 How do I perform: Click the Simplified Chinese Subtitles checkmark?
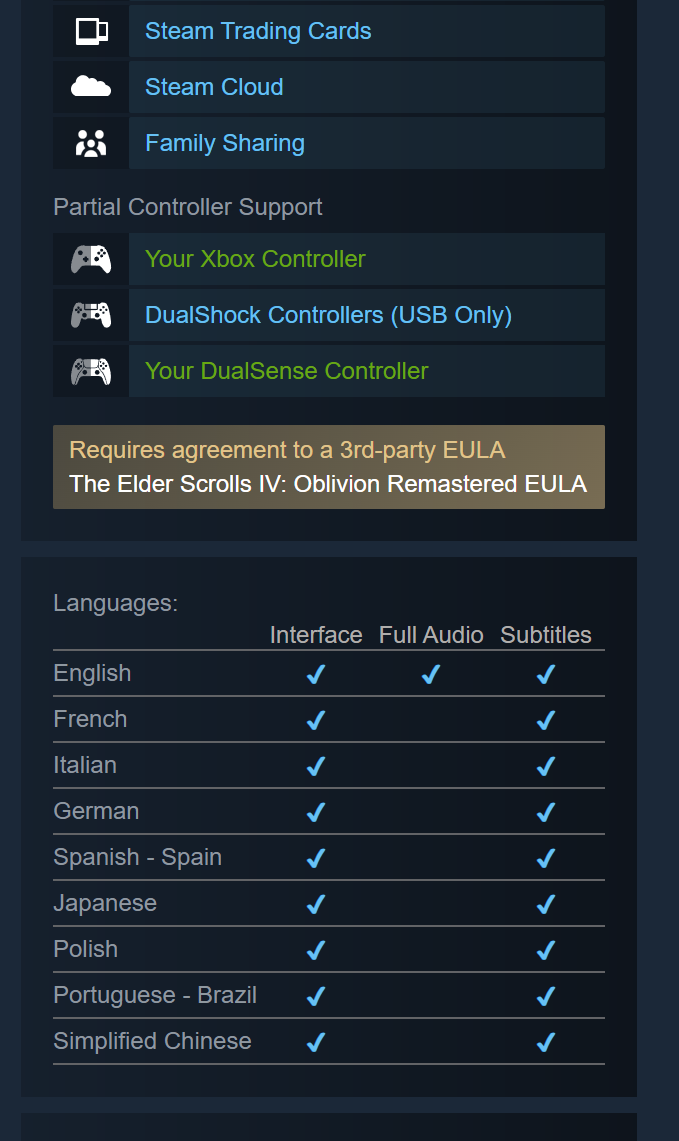(546, 1042)
